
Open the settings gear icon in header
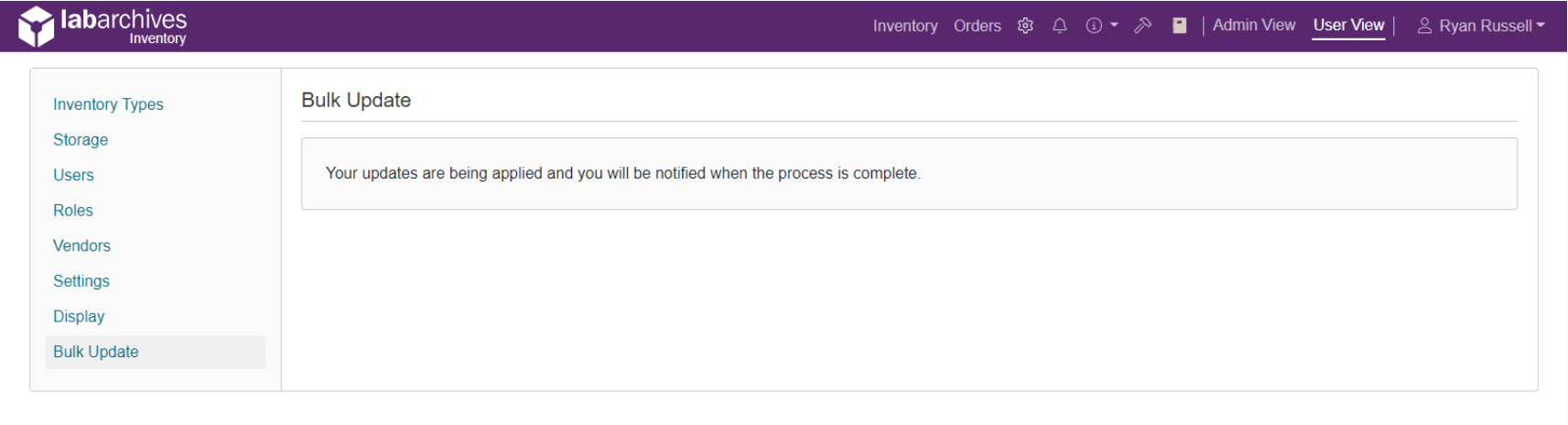point(1025,26)
